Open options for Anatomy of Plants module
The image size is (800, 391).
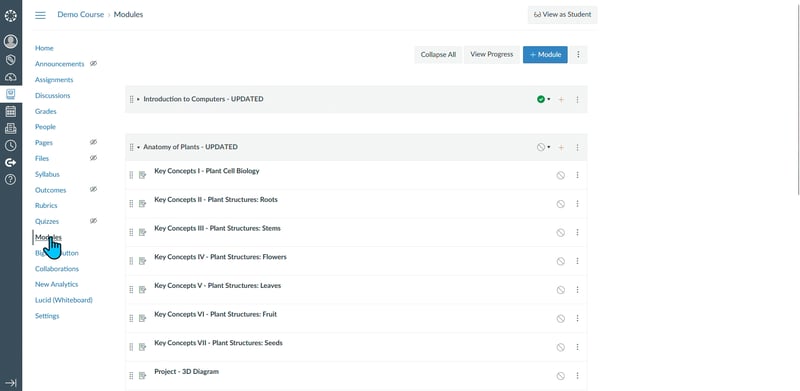[x=578, y=148]
